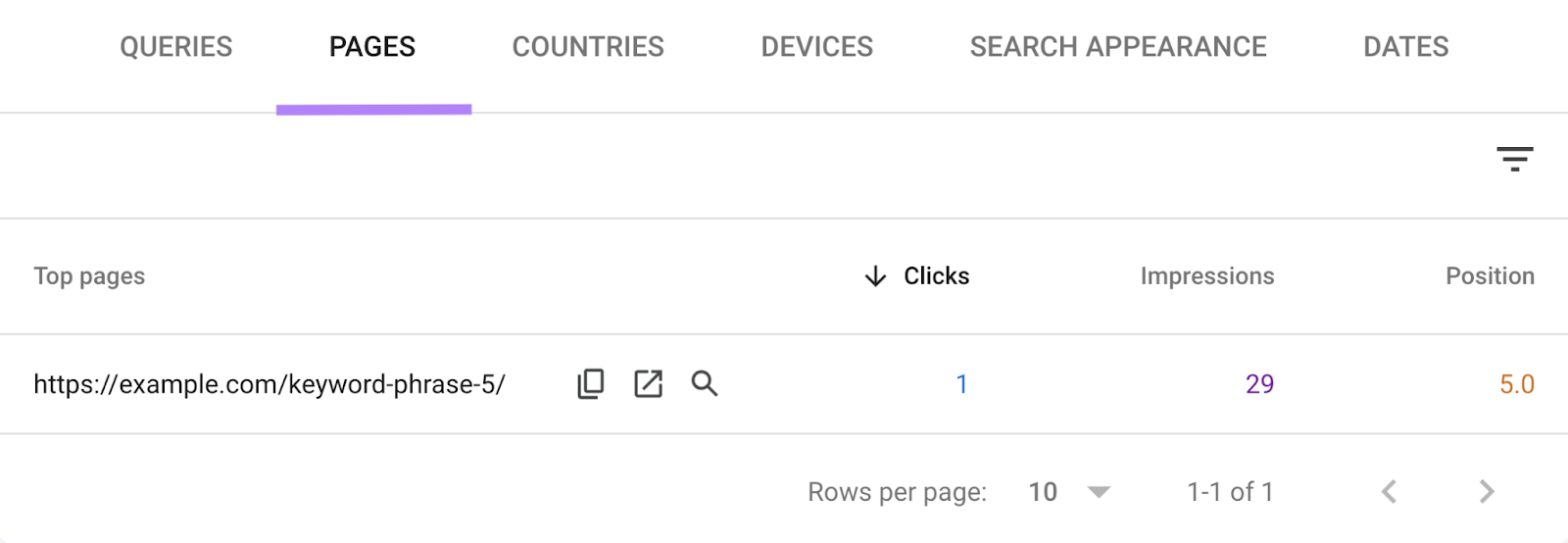This screenshot has width=1568, height=543.
Task: Sort table by Impressions column
Action: (x=1206, y=276)
